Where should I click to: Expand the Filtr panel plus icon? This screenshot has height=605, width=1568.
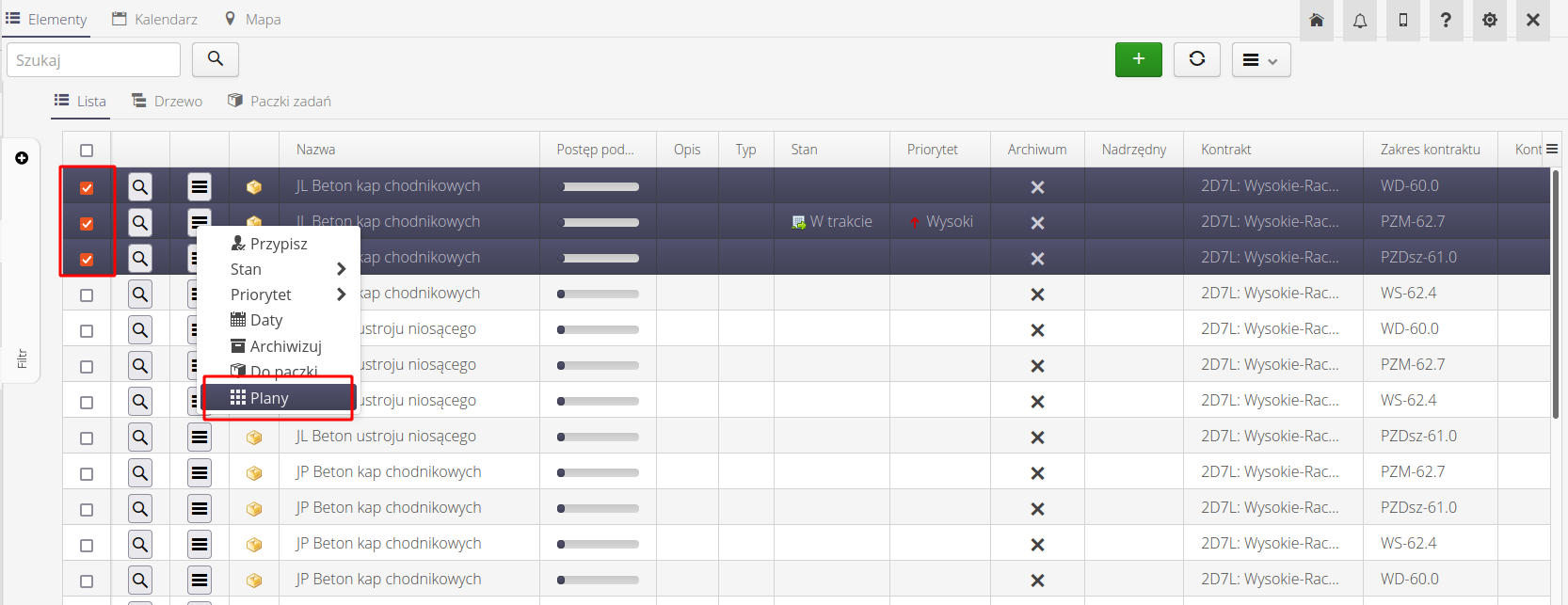click(x=22, y=158)
